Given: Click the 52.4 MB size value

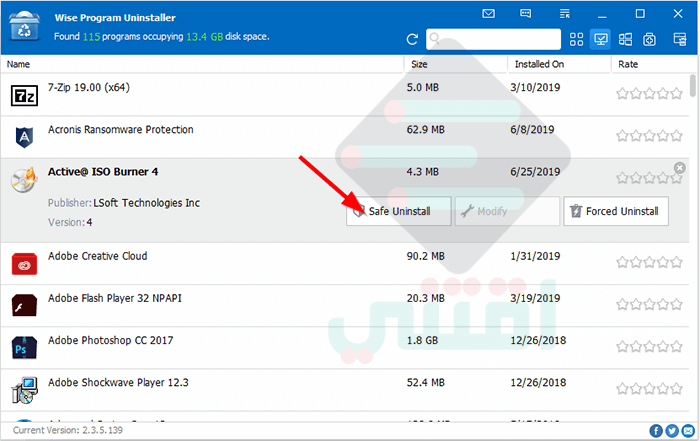Looking at the screenshot, I should pos(425,383).
